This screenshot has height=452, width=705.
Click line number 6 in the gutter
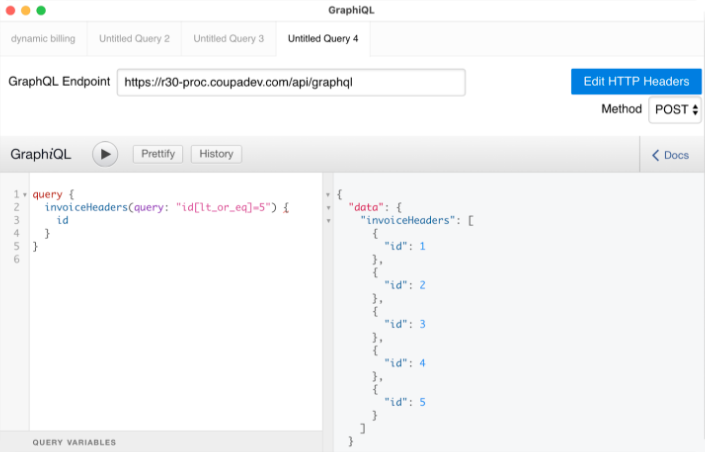(17, 259)
